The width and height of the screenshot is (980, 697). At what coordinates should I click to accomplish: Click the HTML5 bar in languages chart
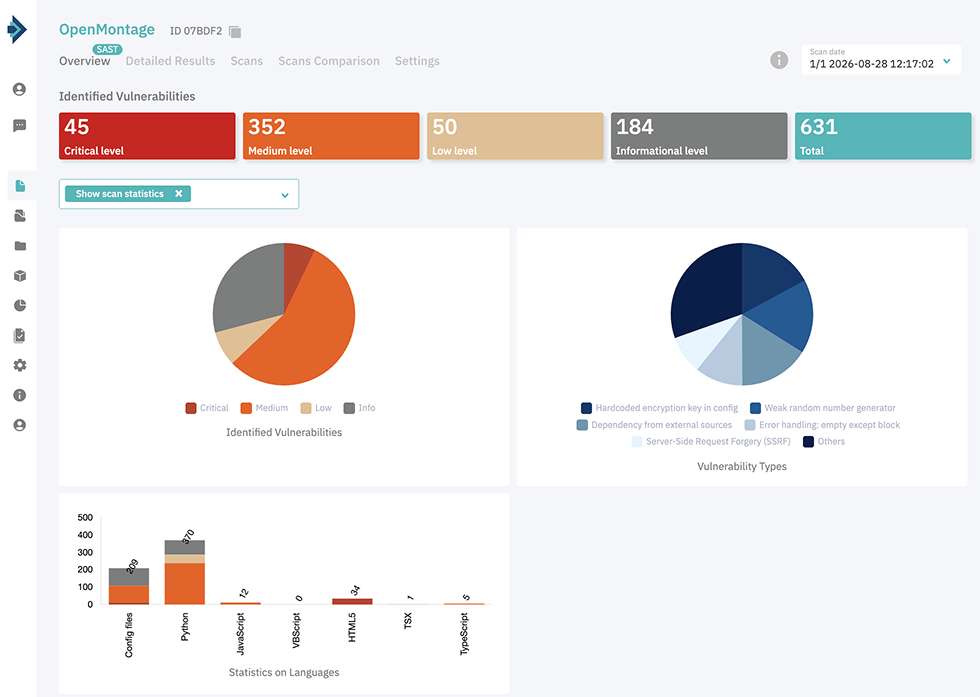click(x=352, y=601)
